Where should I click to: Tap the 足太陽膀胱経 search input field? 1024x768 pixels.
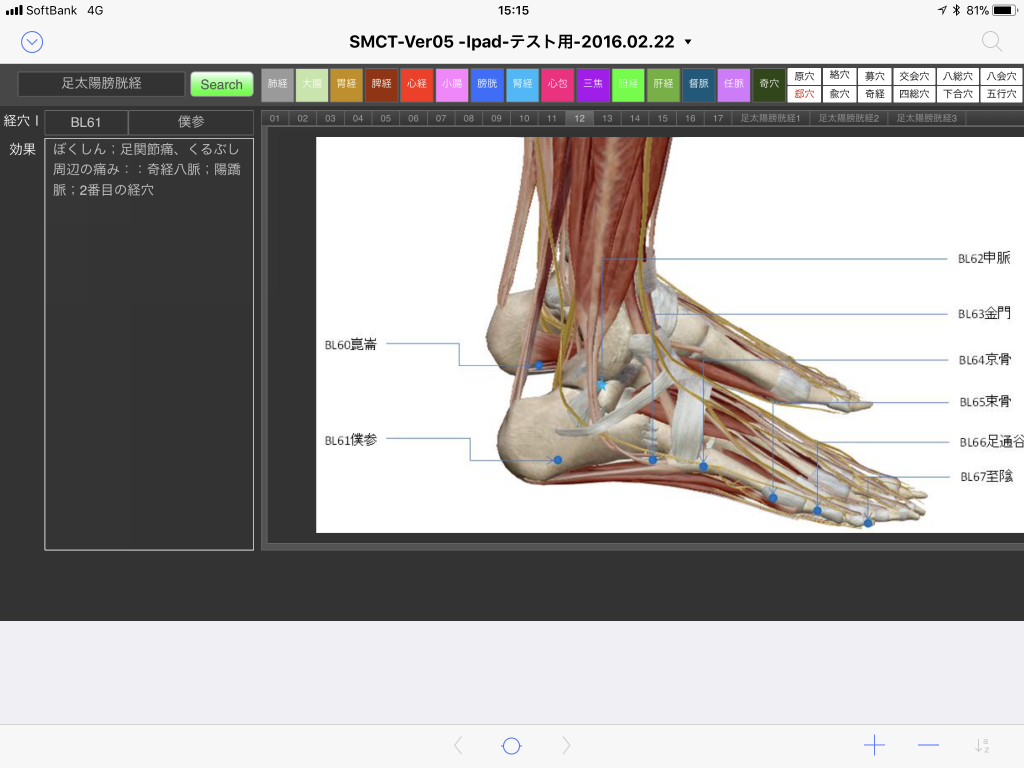(101, 84)
